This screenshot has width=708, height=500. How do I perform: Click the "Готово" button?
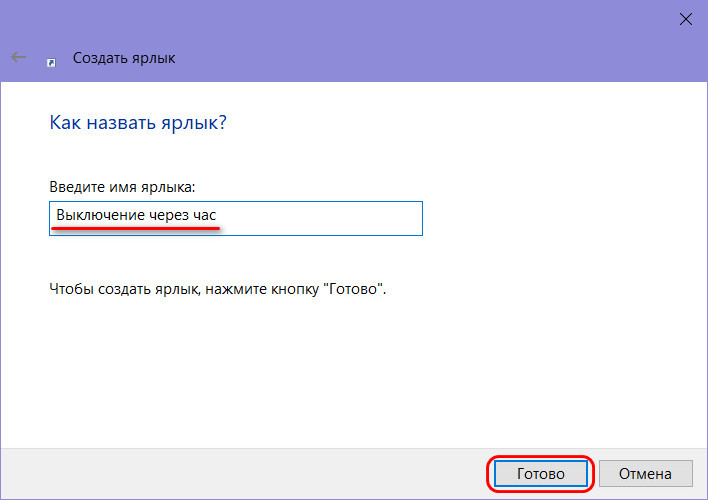pos(540,473)
